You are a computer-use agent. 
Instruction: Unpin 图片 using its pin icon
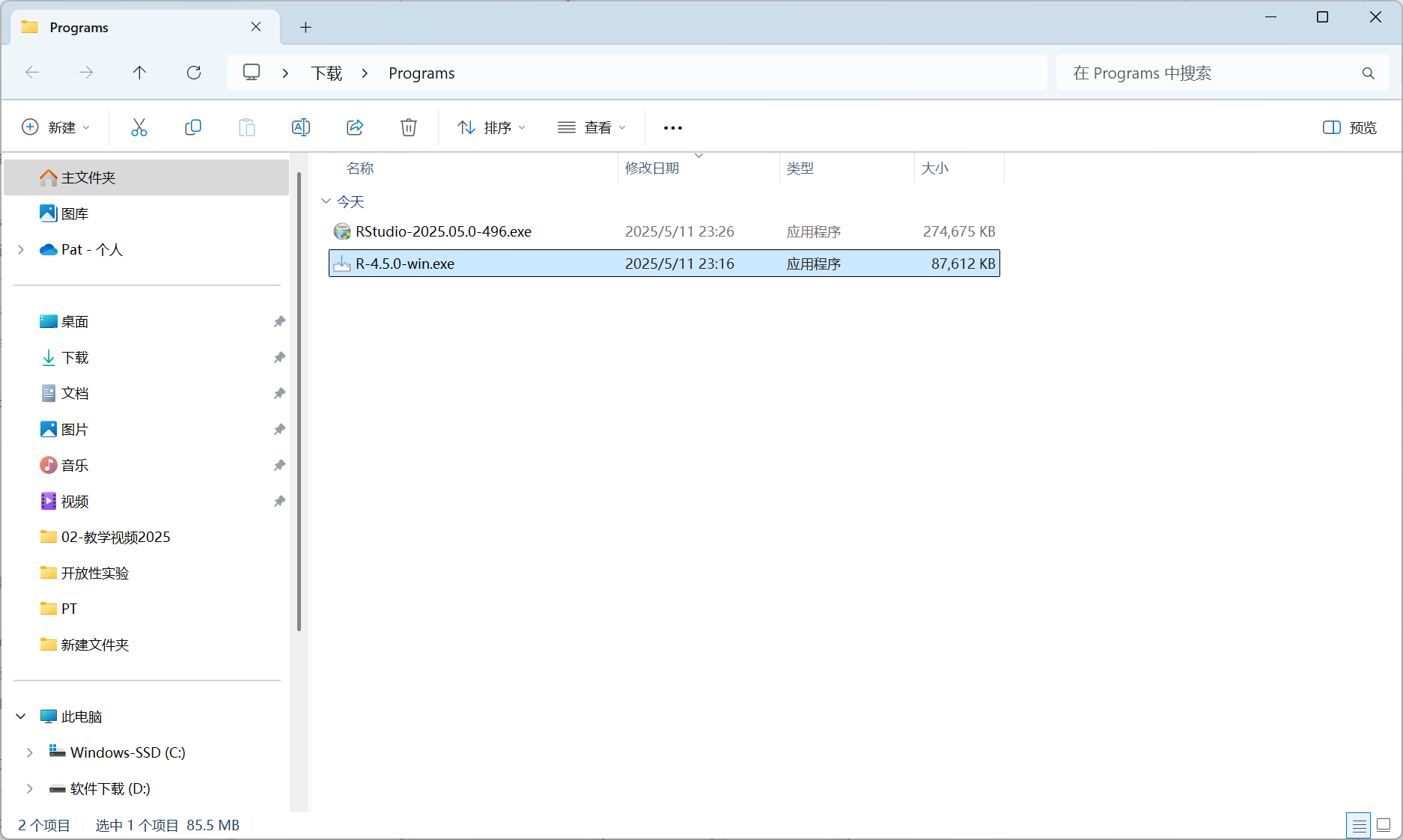[x=279, y=429]
